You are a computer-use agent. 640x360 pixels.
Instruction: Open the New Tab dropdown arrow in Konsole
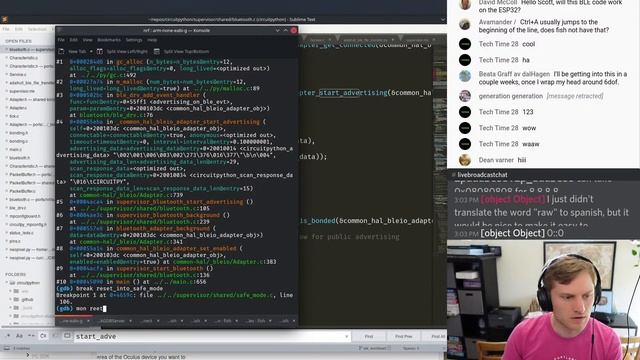(x=91, y=51)
